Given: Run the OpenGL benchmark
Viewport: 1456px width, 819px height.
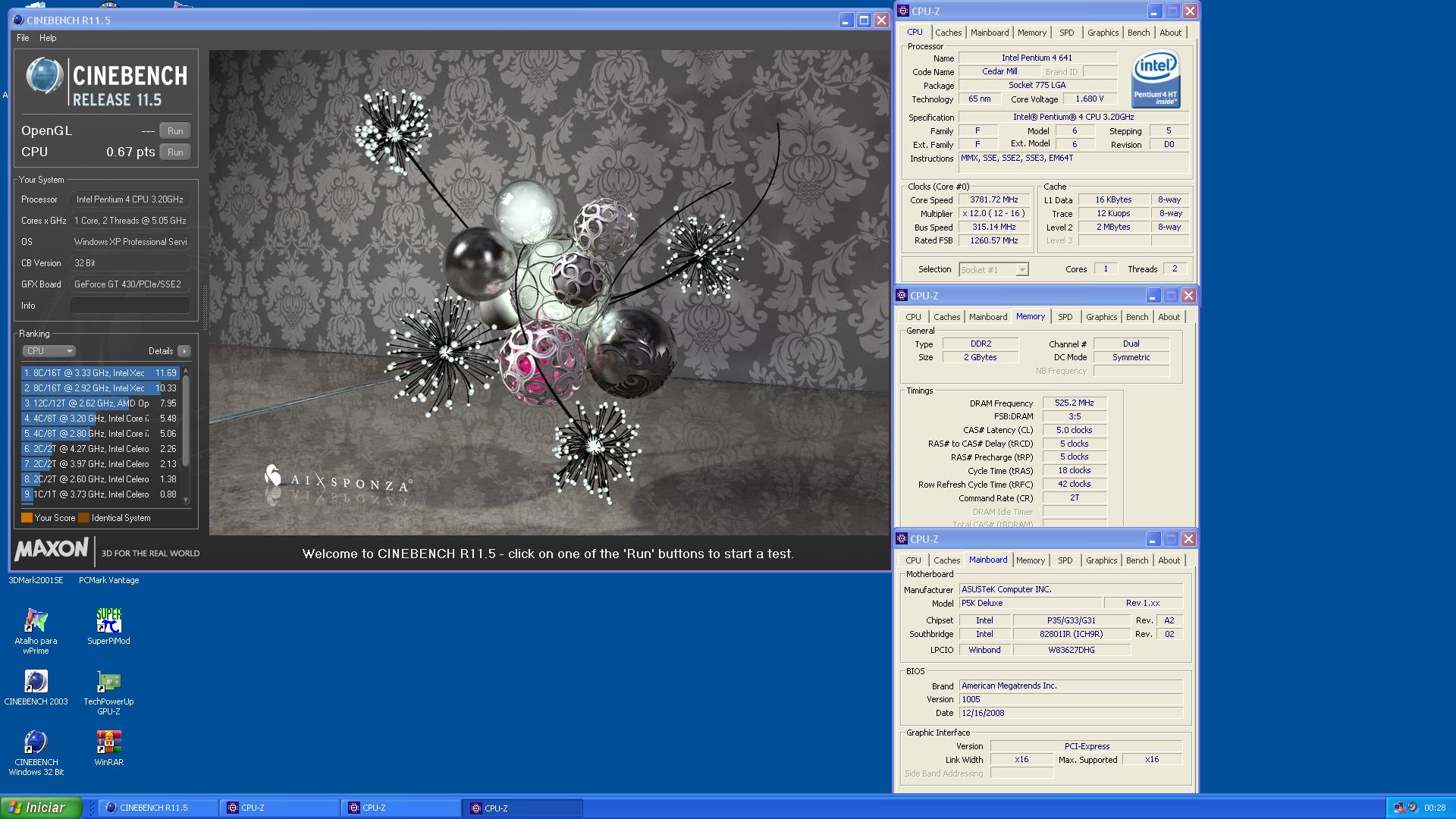Looking at the screenshot, I should tap(175, 131).
